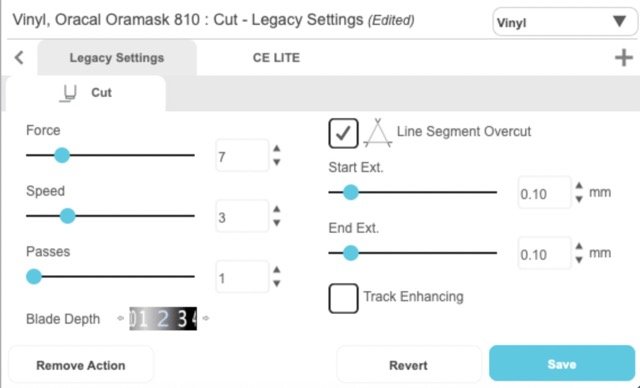640x388 pixels.
Task: Increase Force value with up arrow
Action: pos(277,149)
